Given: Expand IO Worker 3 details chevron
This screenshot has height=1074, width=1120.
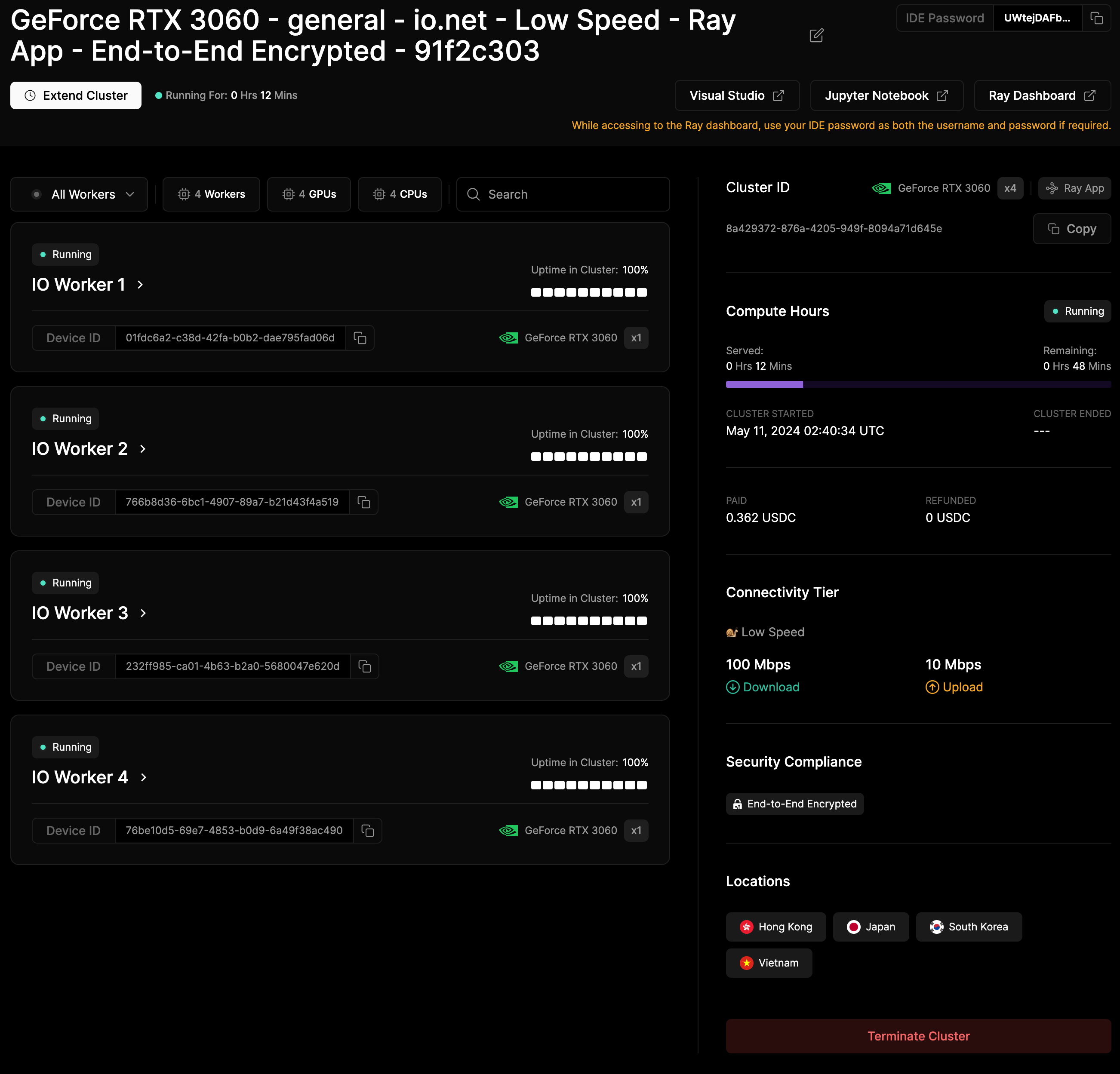Looking at the screenshot, I should pos(143,613).
